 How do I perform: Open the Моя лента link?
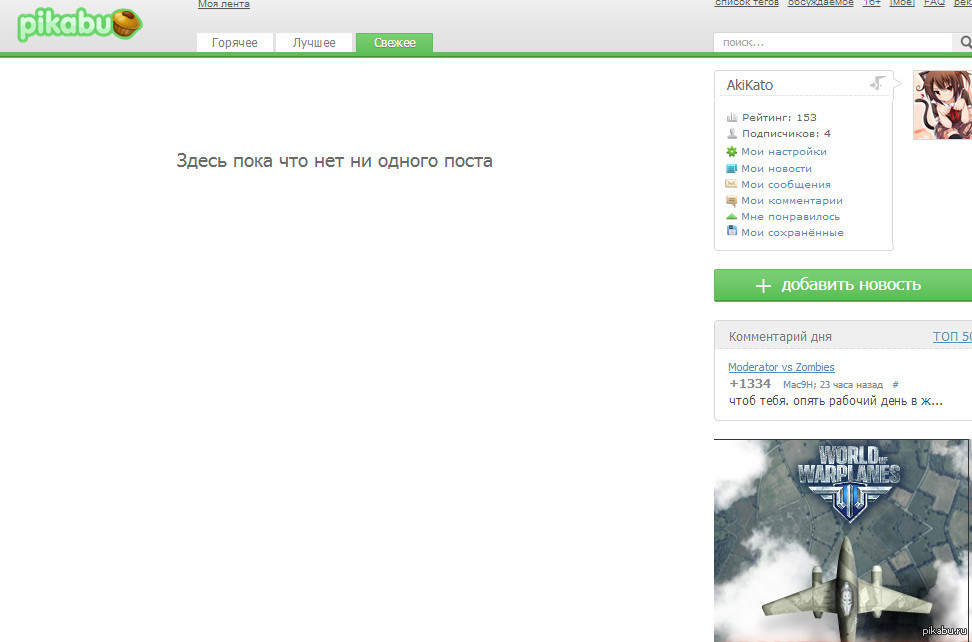click(224, 5)
